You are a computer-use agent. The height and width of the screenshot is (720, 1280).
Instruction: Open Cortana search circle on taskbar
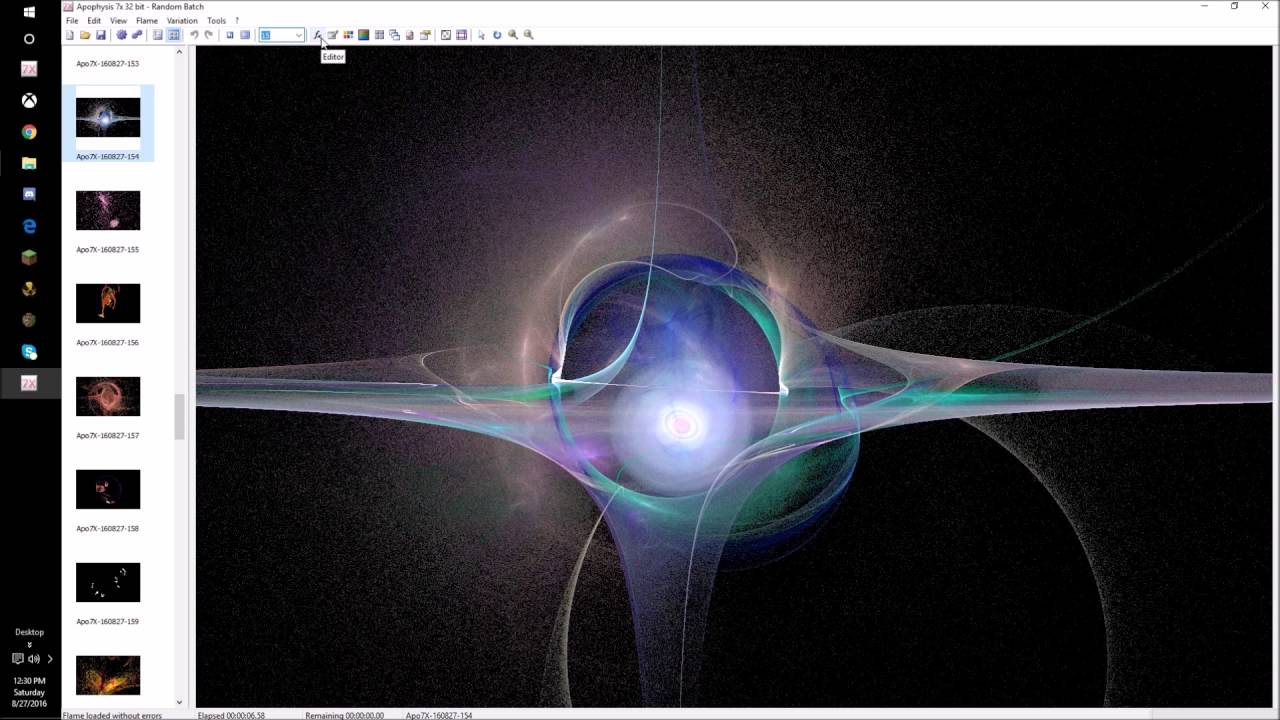29,39
